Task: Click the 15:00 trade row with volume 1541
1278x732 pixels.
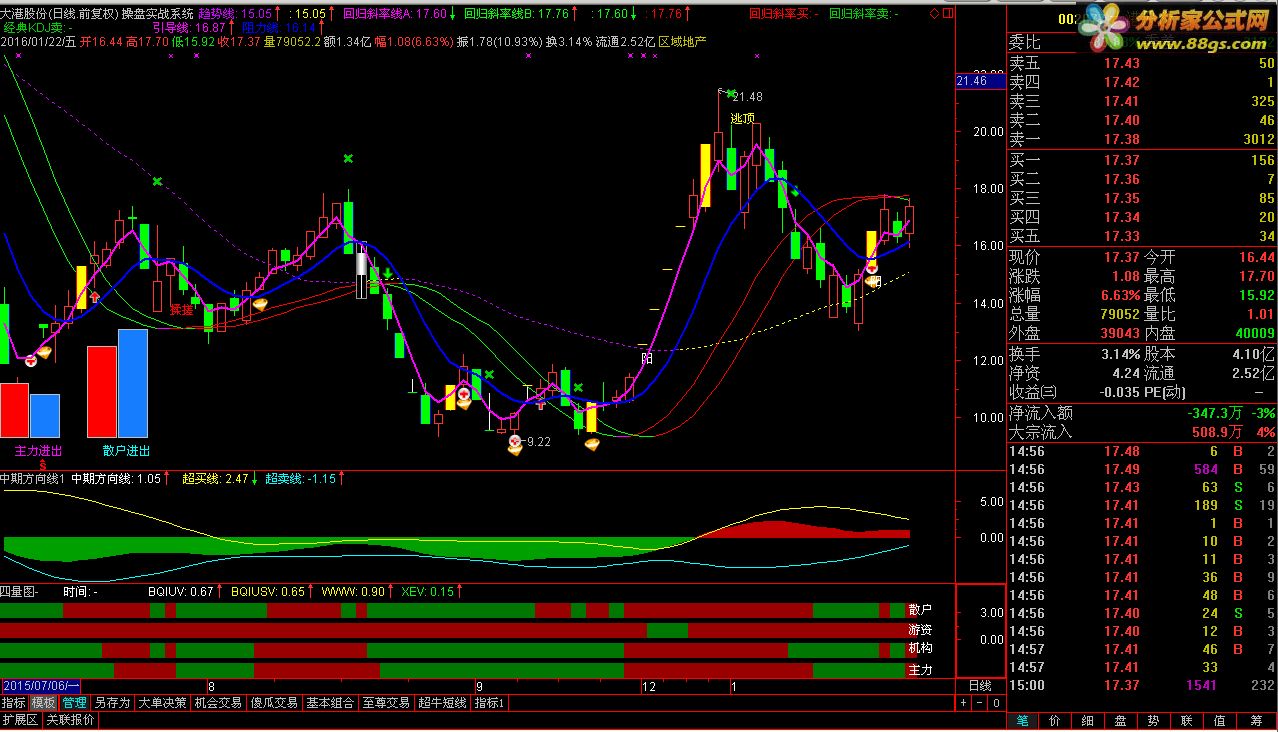Action: point(1141,685)
